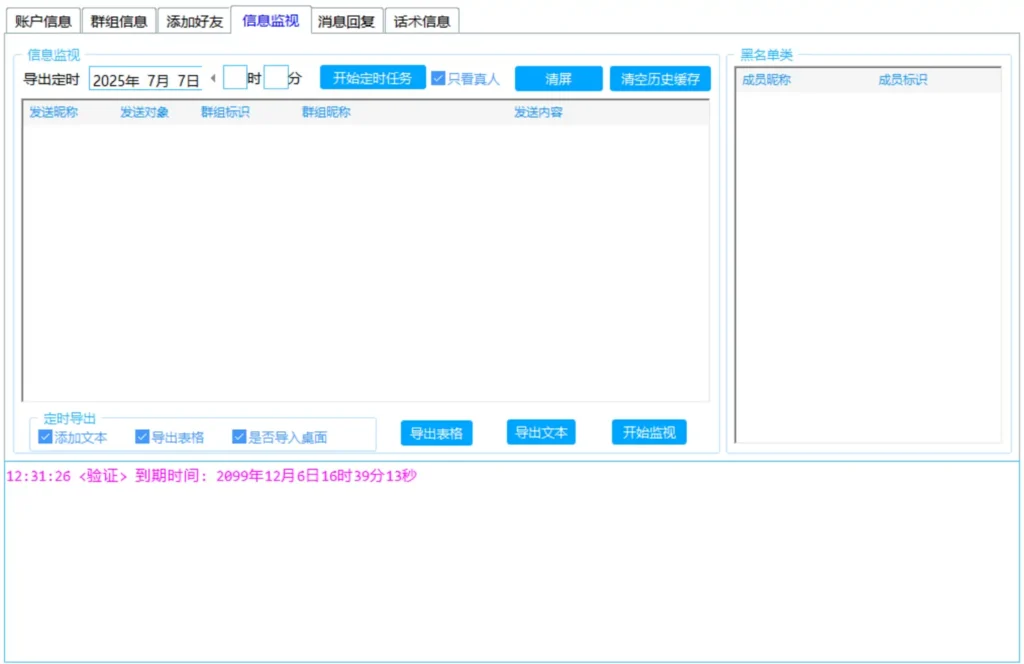
Task: Switch to the 账户信息 tab
Action: tap(43, 21)
